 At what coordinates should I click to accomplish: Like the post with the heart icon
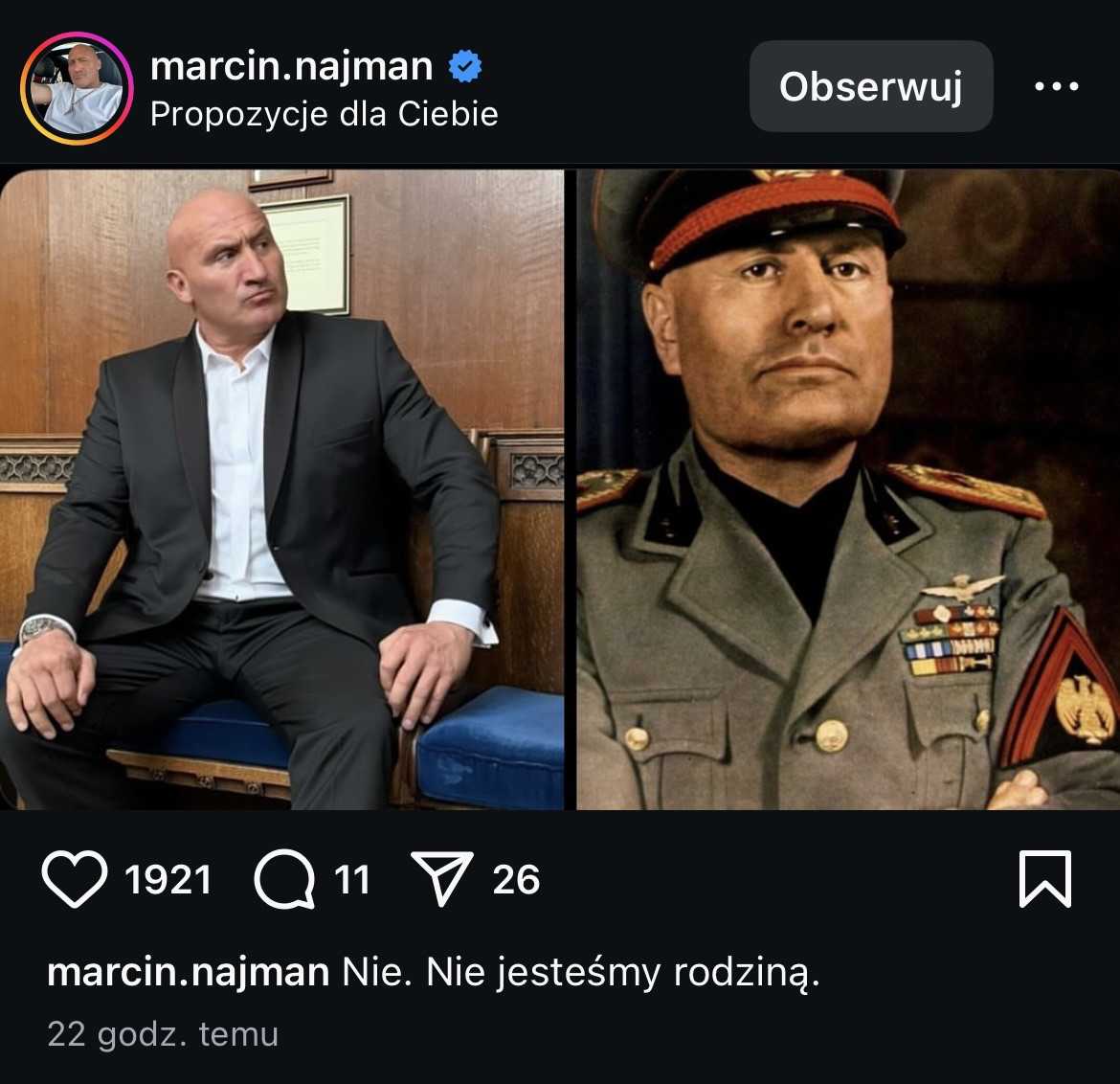[75, 880]
